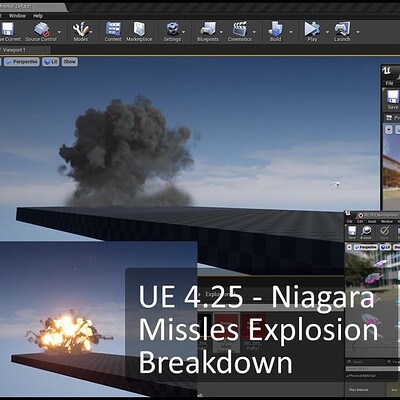Expand the Build options dropdown arrow
Image resolution: width=400 pixels, height=400 pixels.
[x=291, y=32]
